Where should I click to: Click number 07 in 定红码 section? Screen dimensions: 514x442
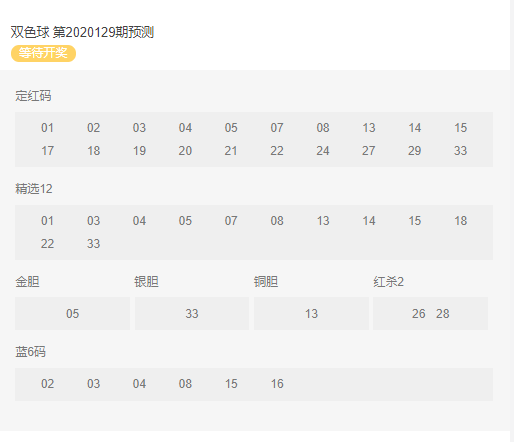(277, 128)
